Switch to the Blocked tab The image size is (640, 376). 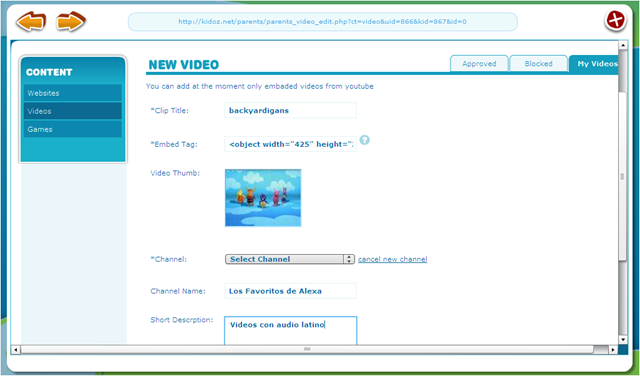538,64
